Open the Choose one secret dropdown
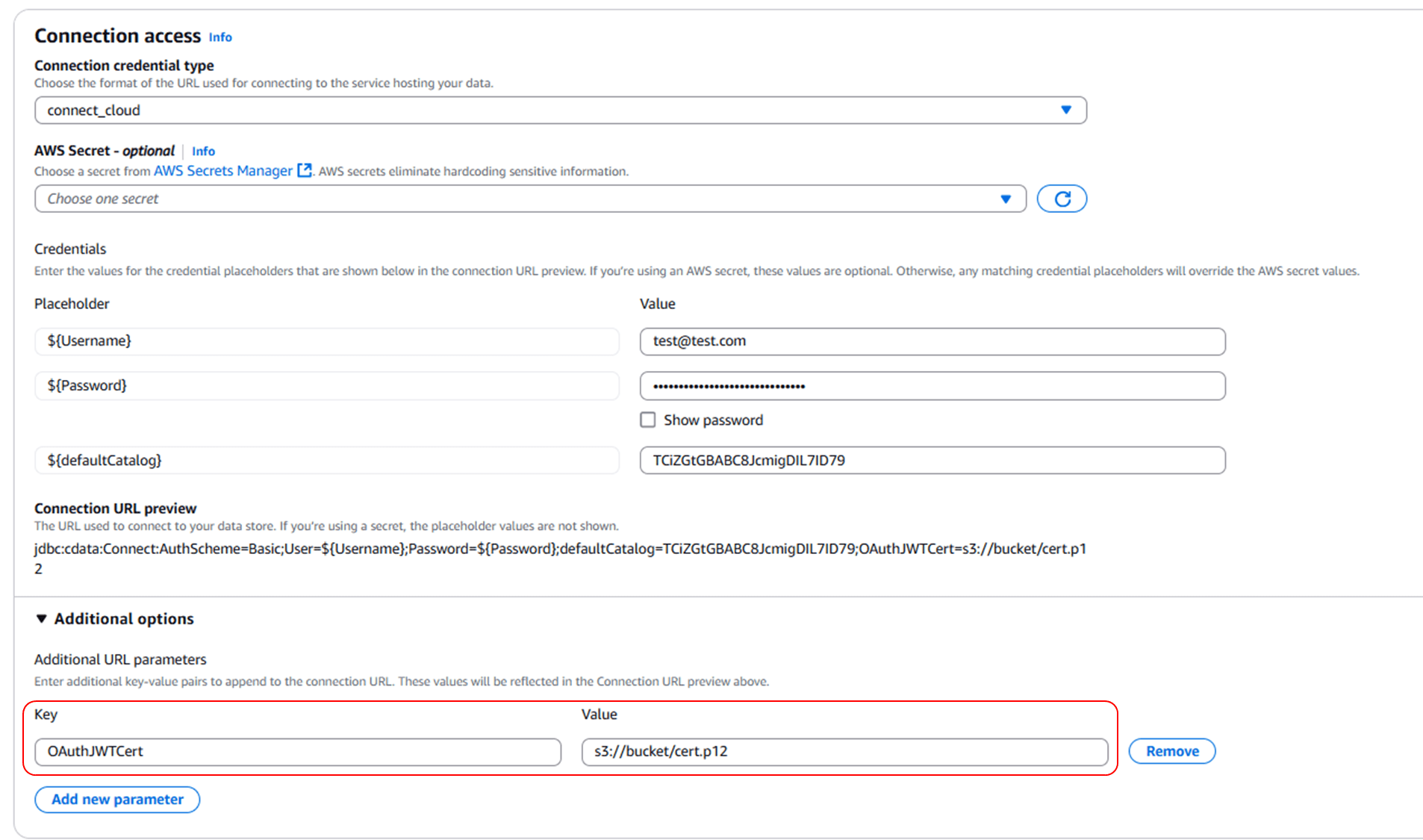This screenshot has width=1423, height=840. [x=523, y=198]
